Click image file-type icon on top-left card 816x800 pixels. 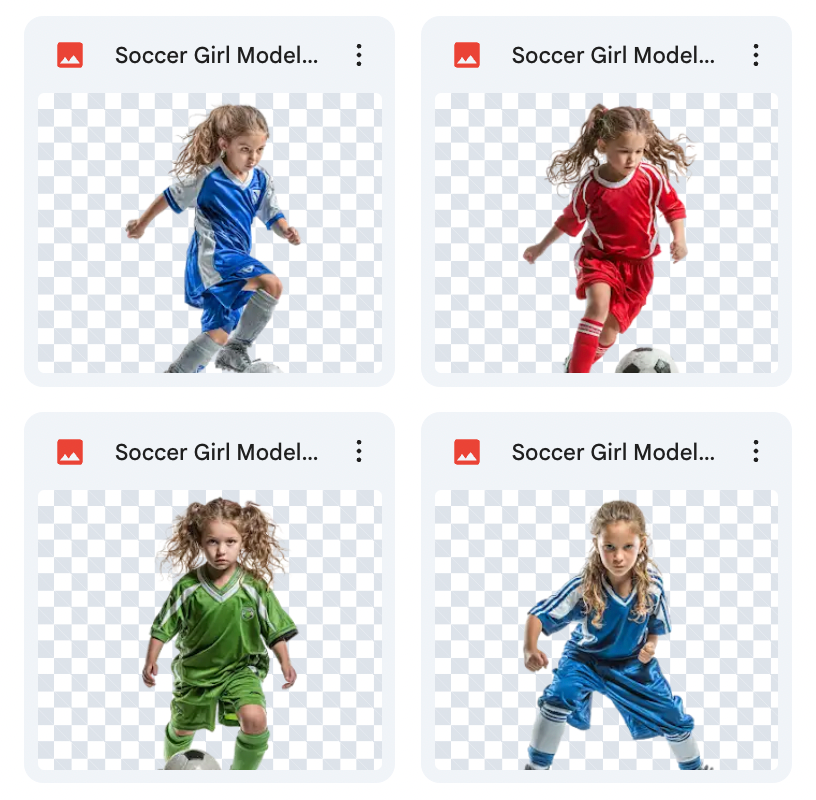(70, 55)
